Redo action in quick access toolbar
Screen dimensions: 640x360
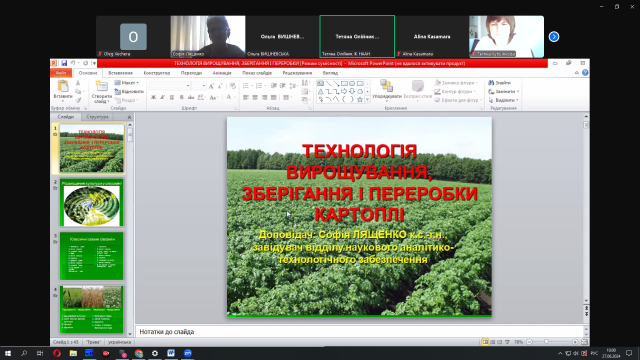[85, 63]
